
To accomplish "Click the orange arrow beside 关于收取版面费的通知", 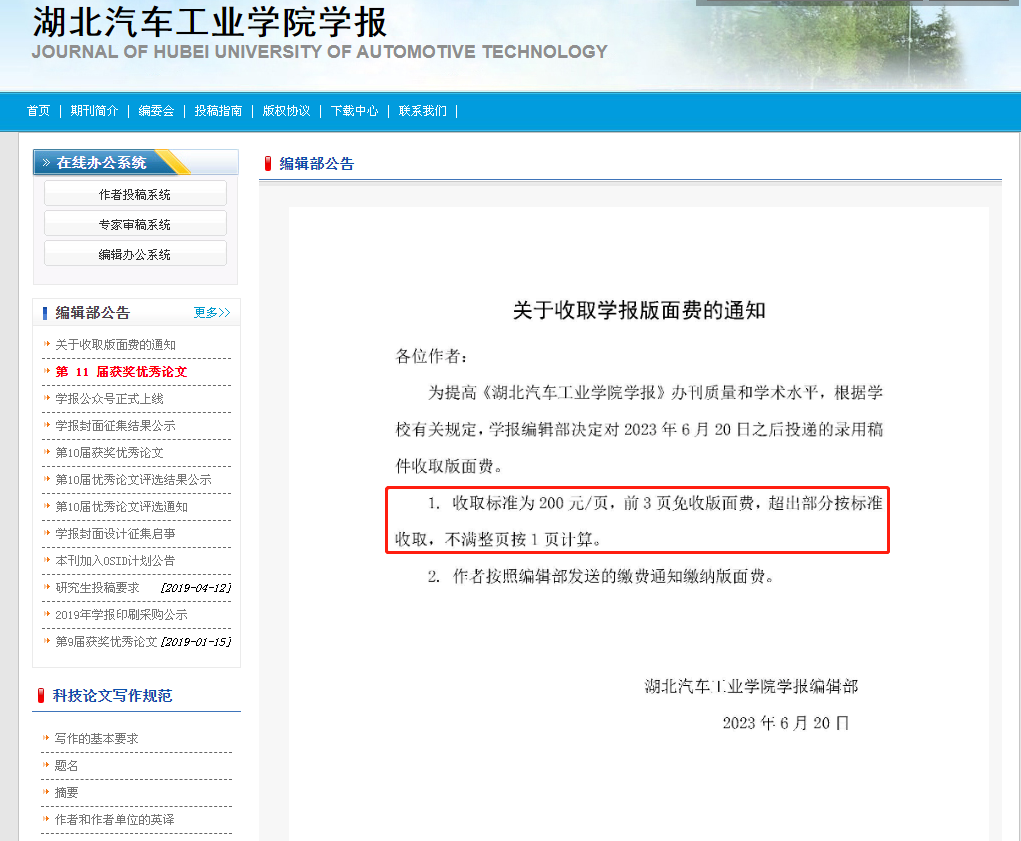I will pos(47,344).
